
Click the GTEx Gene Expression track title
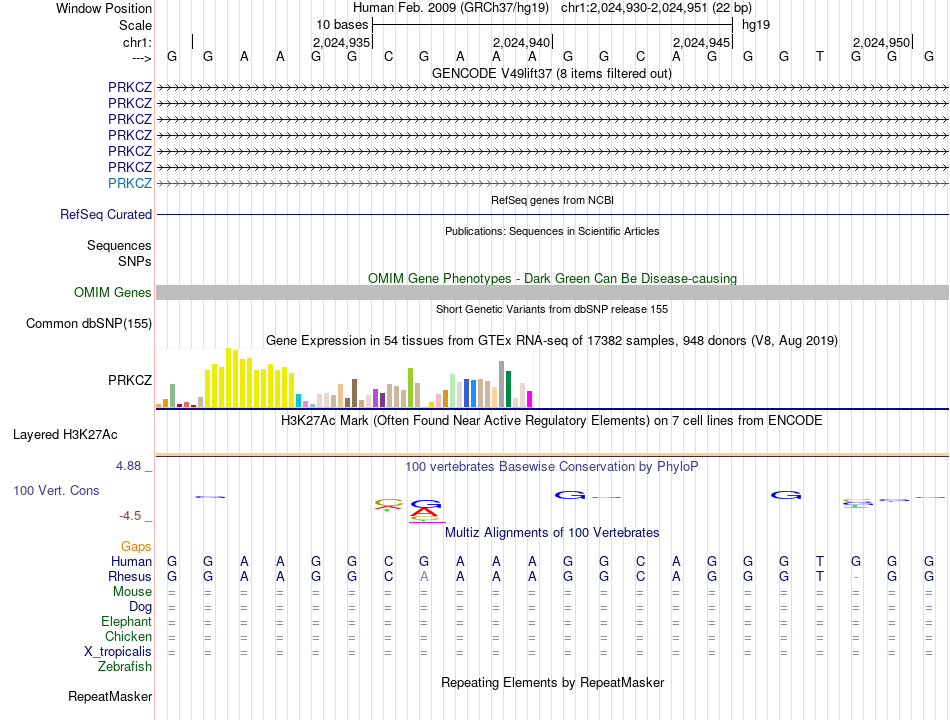(551, 341)
